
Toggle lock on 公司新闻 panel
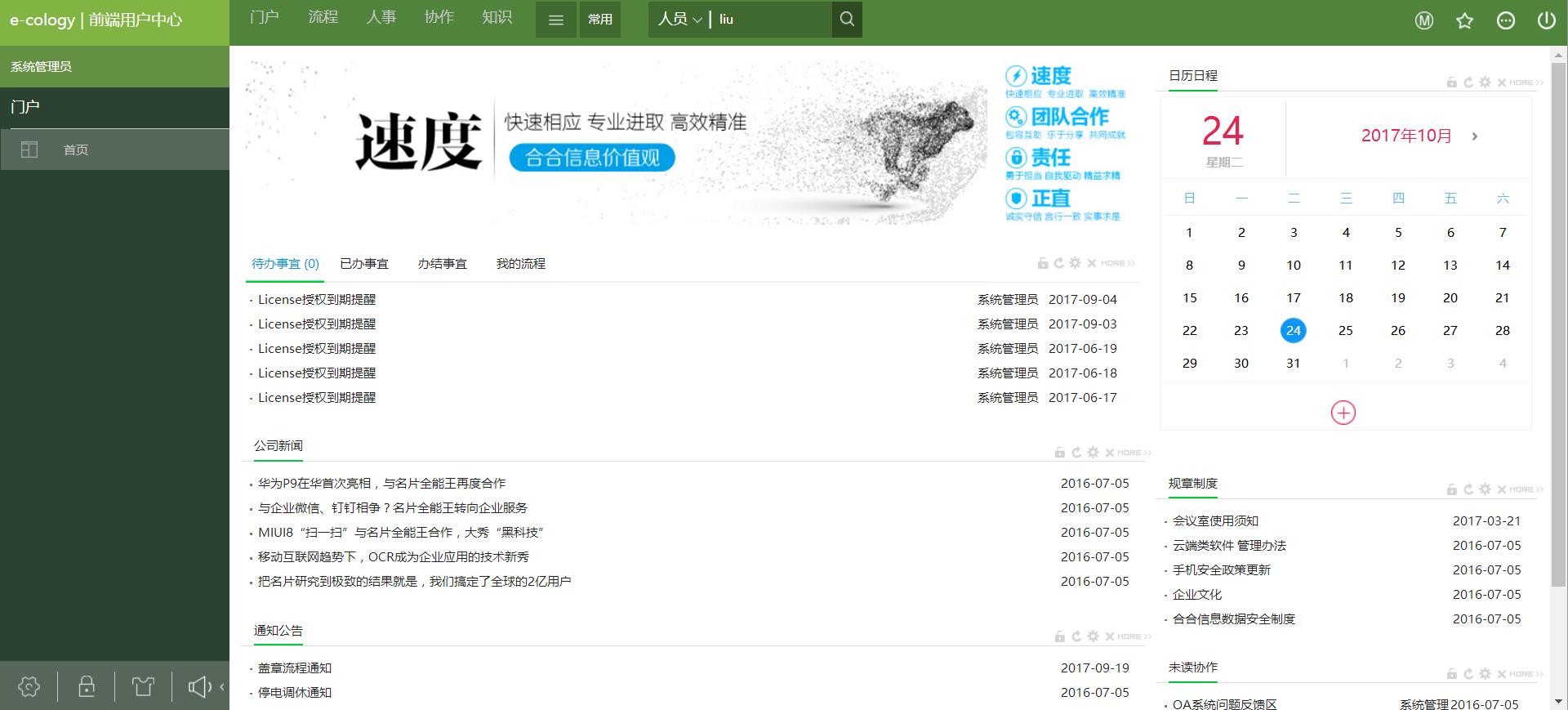pyautogui.click(x=1059, y=453)
